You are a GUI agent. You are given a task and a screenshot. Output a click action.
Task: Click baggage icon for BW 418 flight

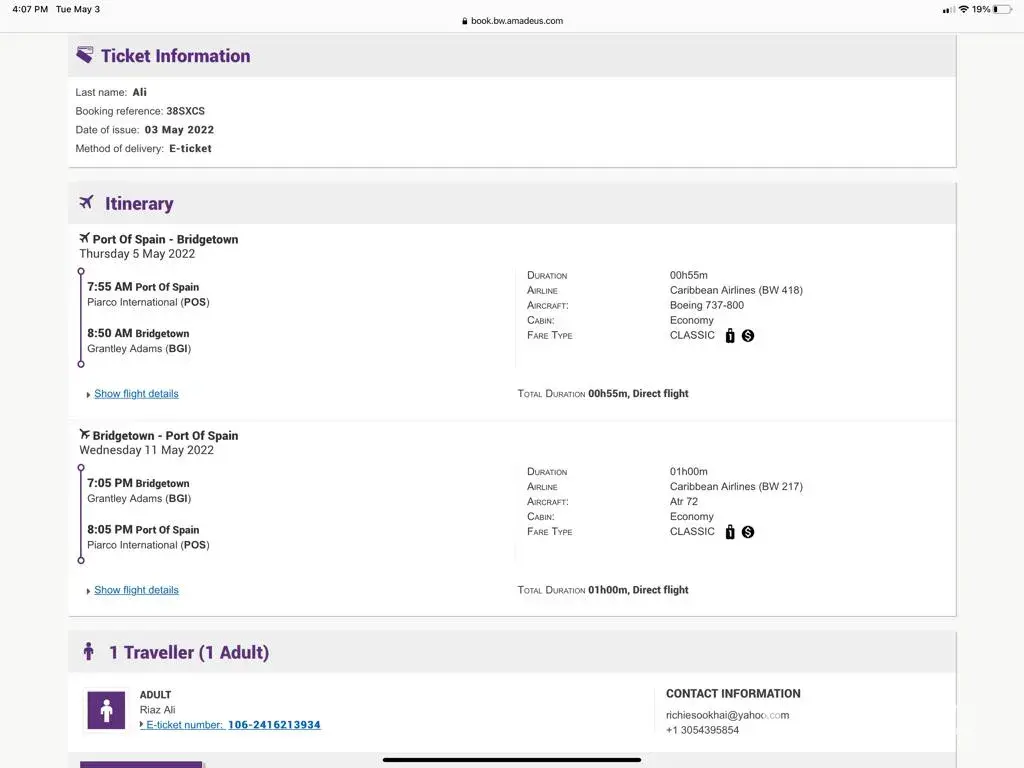(730, 336)
